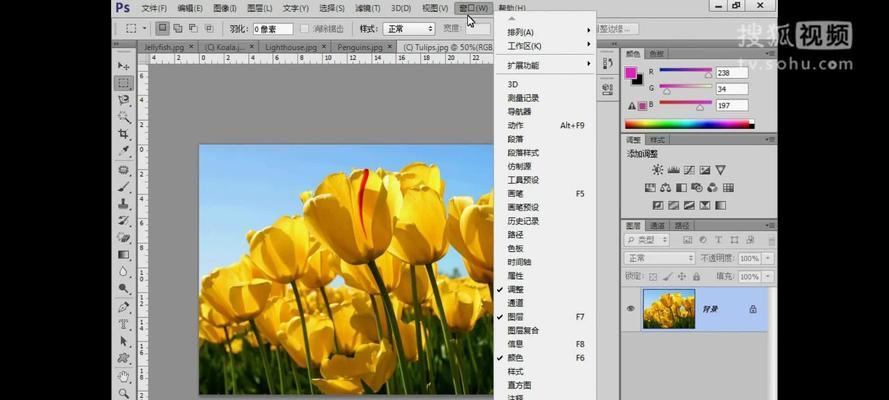889x400 pixels.
Task: Open the collapsed History panel icon
Action: (607, 63)
